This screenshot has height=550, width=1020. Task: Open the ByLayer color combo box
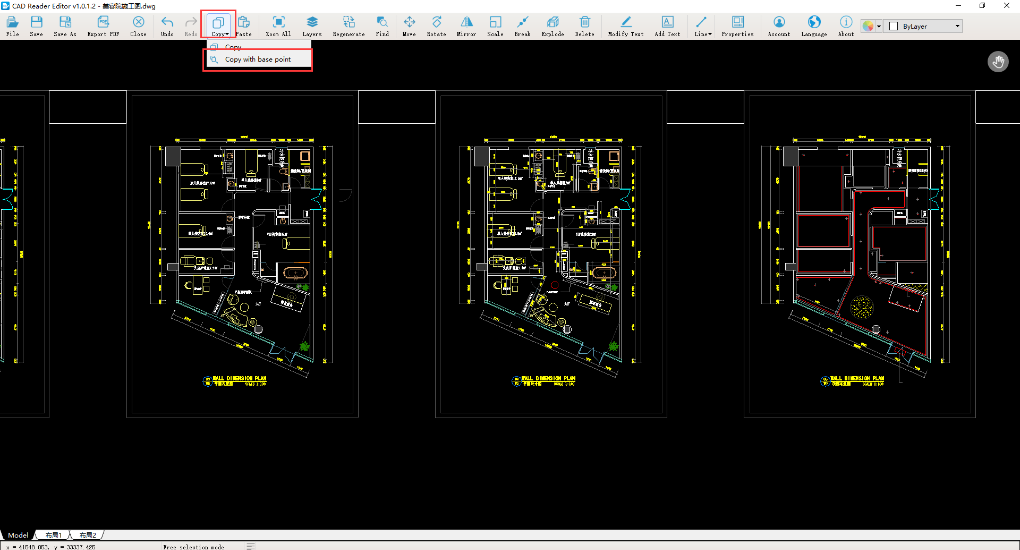(925, 26)
